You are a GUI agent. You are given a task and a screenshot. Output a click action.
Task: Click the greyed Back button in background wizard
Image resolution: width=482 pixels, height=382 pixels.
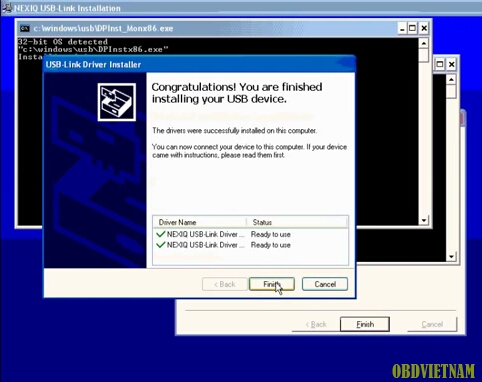[x=316, y=324]
